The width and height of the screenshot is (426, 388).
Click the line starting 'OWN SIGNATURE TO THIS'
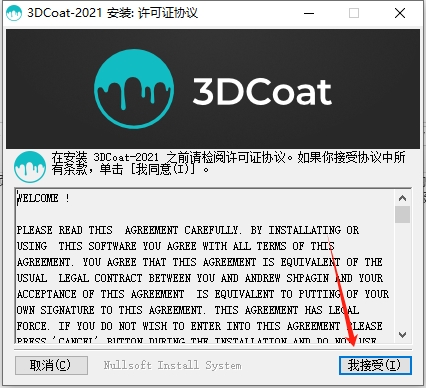188,310
